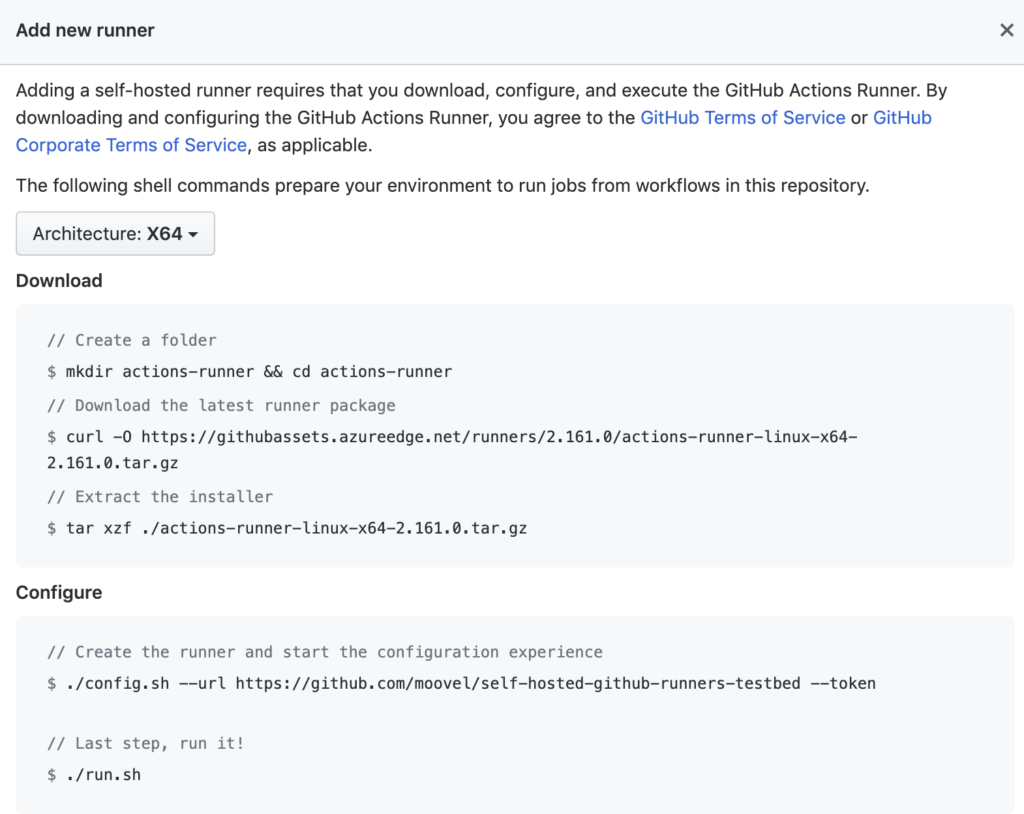1024x814 pixels.
Task: Click the 'Create the runner and start' comment
Action: pyautogui.click(x=325, y=653)
